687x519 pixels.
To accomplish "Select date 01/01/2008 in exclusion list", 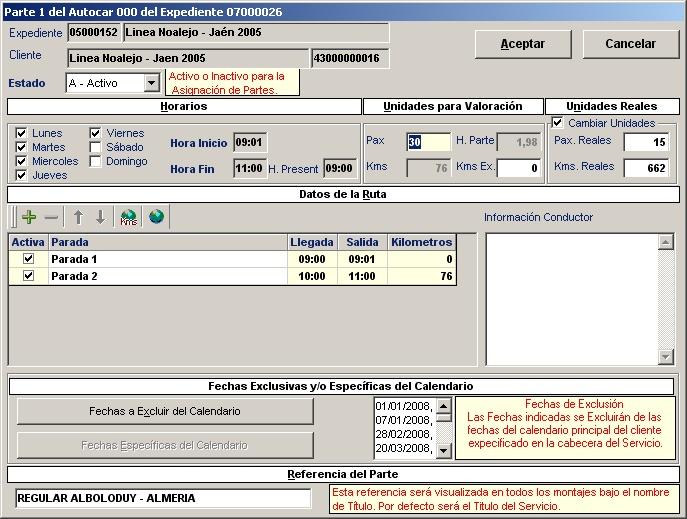I will (x=404, y=406).
